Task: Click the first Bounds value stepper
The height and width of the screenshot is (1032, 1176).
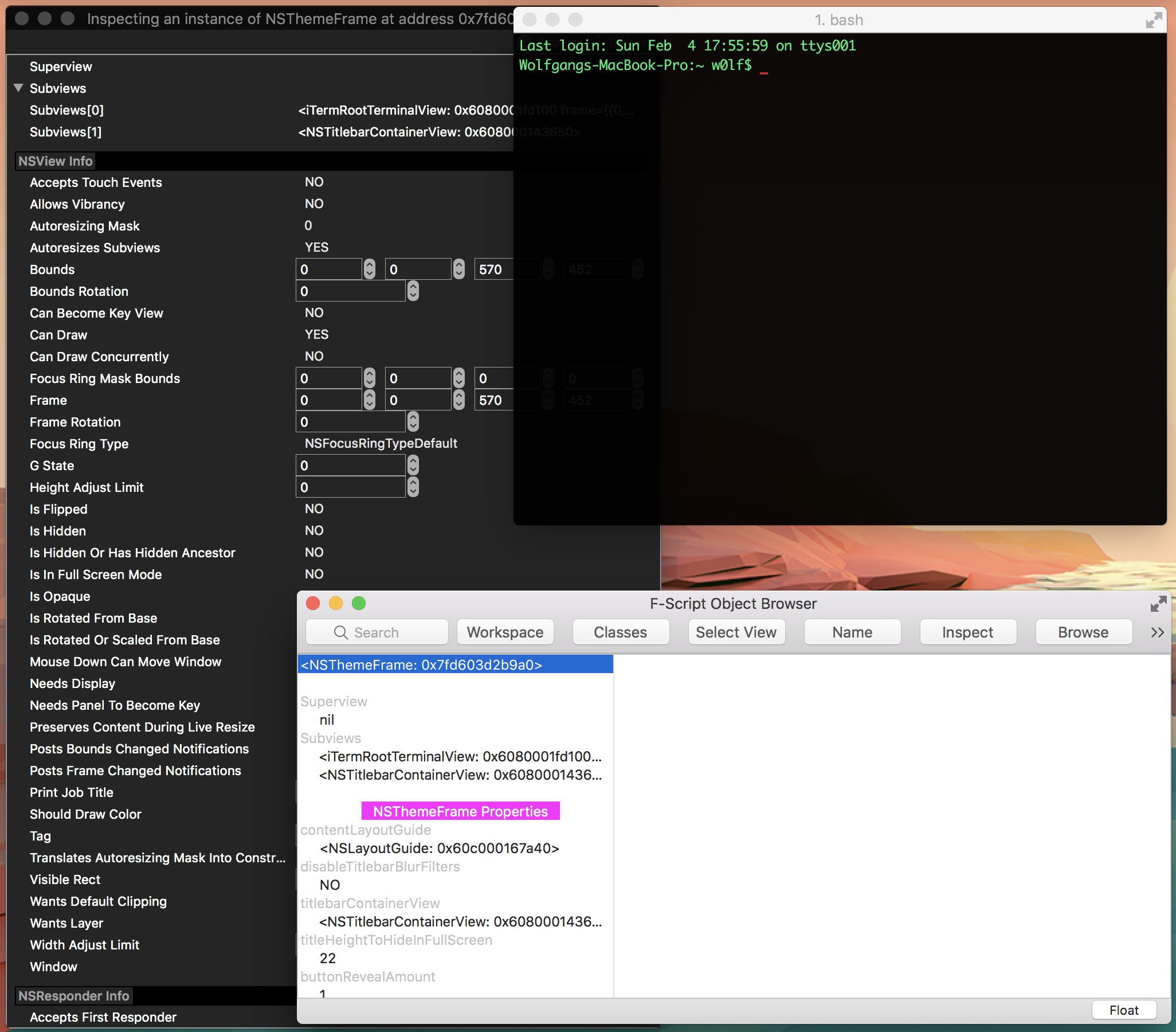Action: (x=370, y=269)
